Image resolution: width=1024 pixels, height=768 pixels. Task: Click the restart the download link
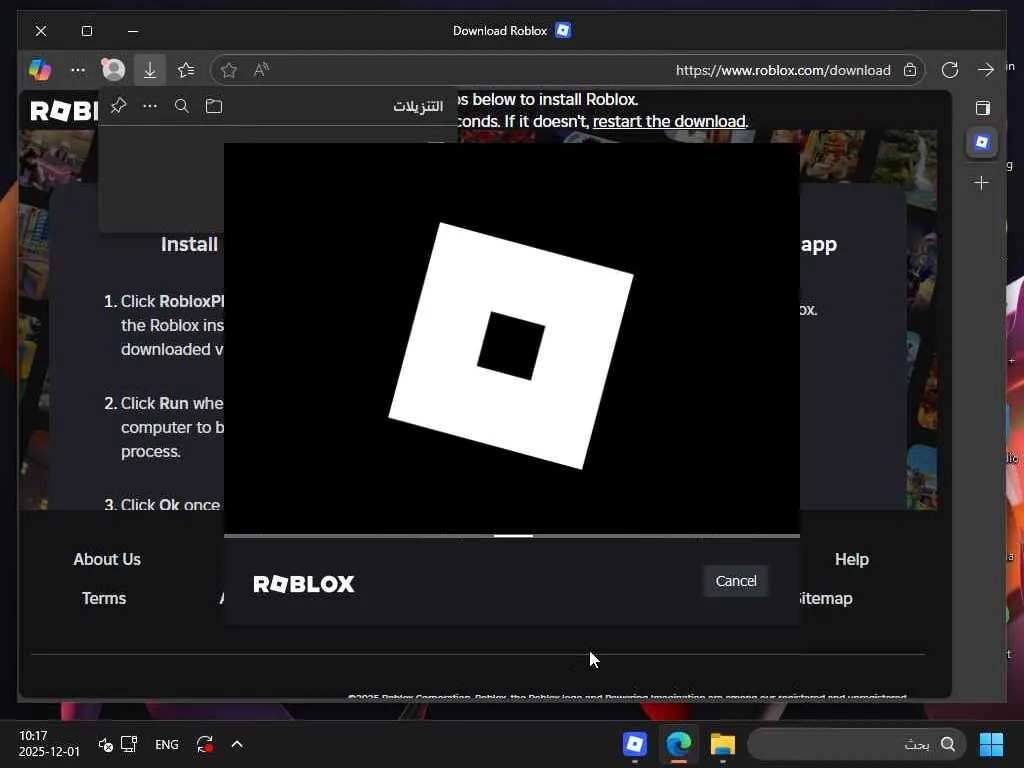coord(669,121)
